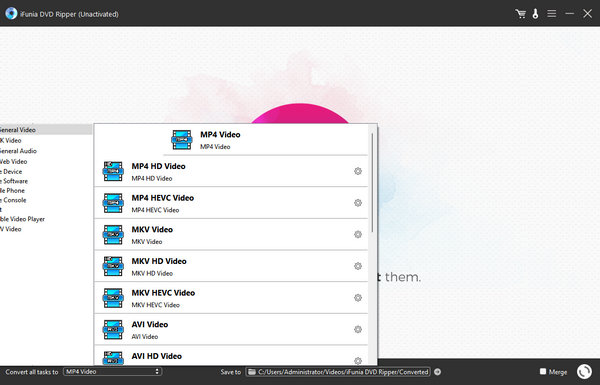The width and height of the screenshot is (600, 385).
Task: Open settings gear for AVI HD Video
Action: pos(358,361)
